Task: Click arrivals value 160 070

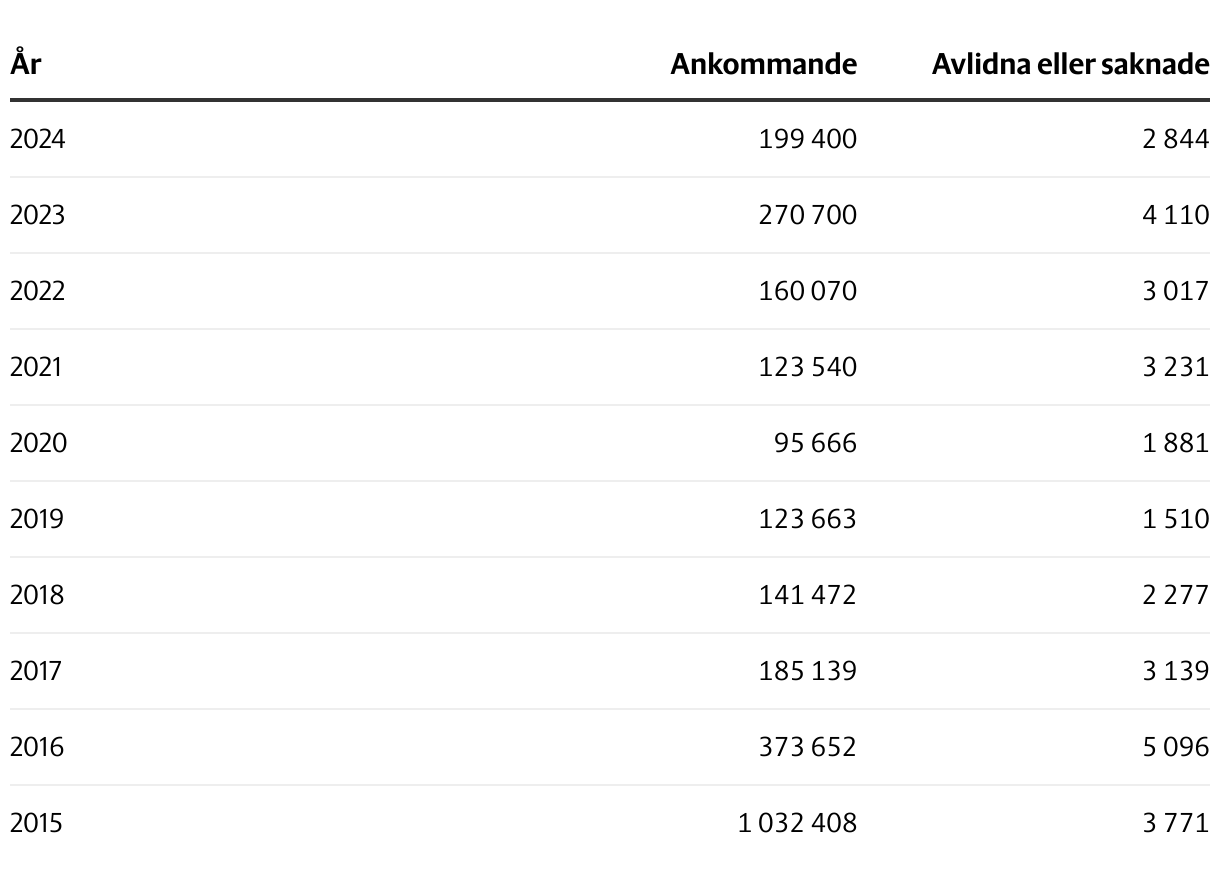Action: click(x=808, y=291)
